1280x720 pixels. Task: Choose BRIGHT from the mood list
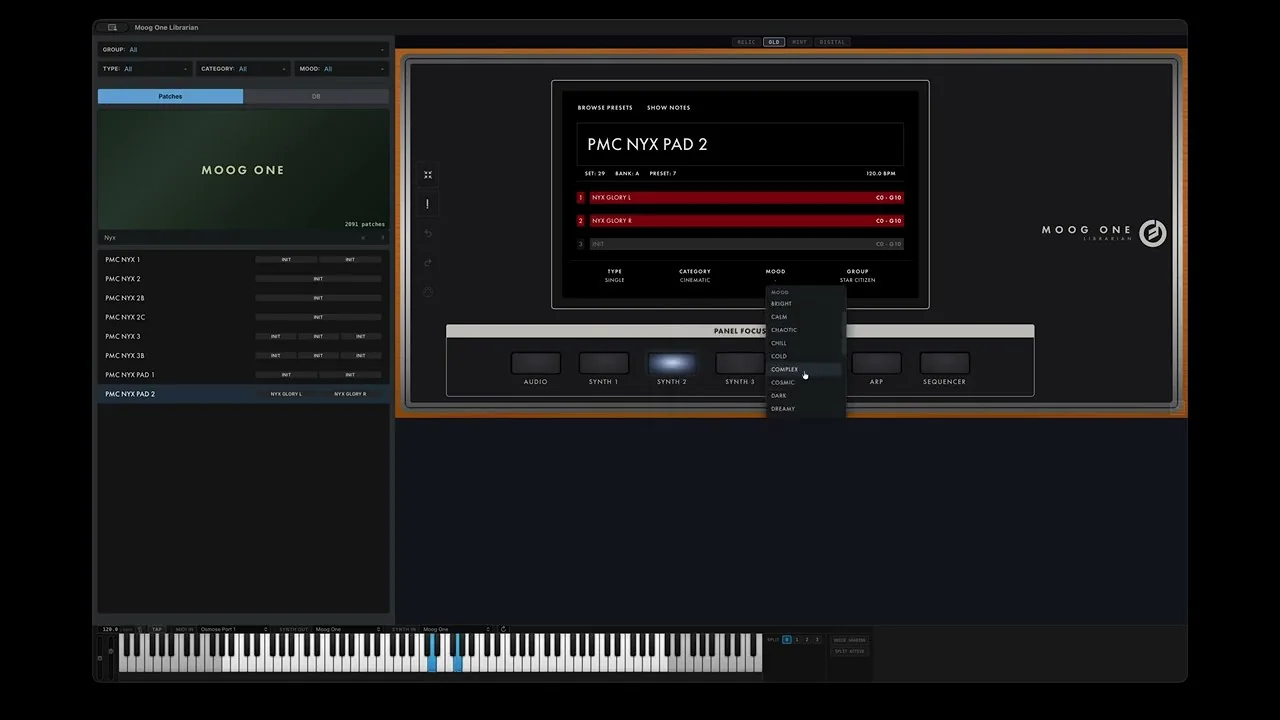tap(805, 304)
